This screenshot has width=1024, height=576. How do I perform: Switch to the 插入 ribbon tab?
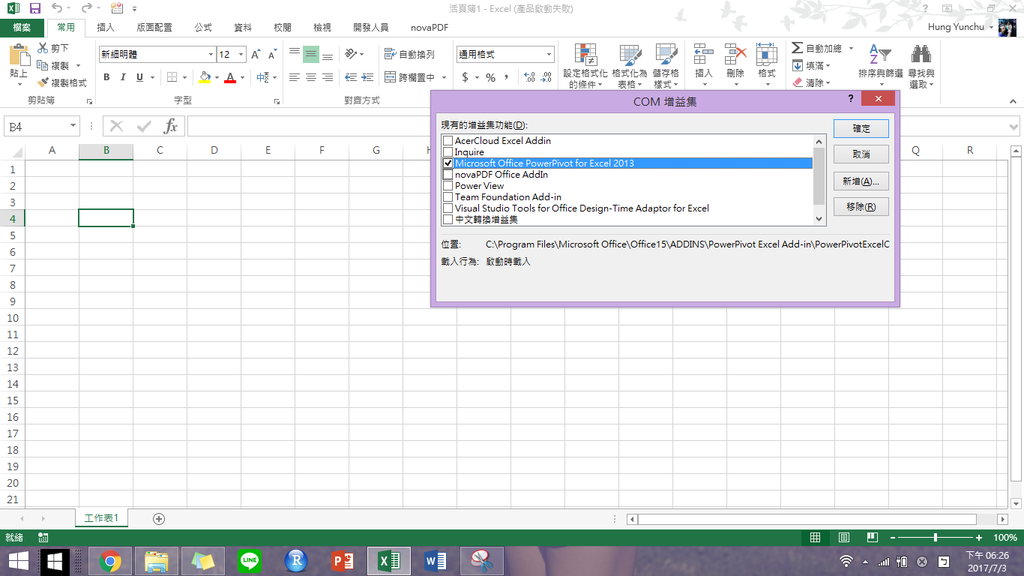pyautogui.click(x=105, y=27)
